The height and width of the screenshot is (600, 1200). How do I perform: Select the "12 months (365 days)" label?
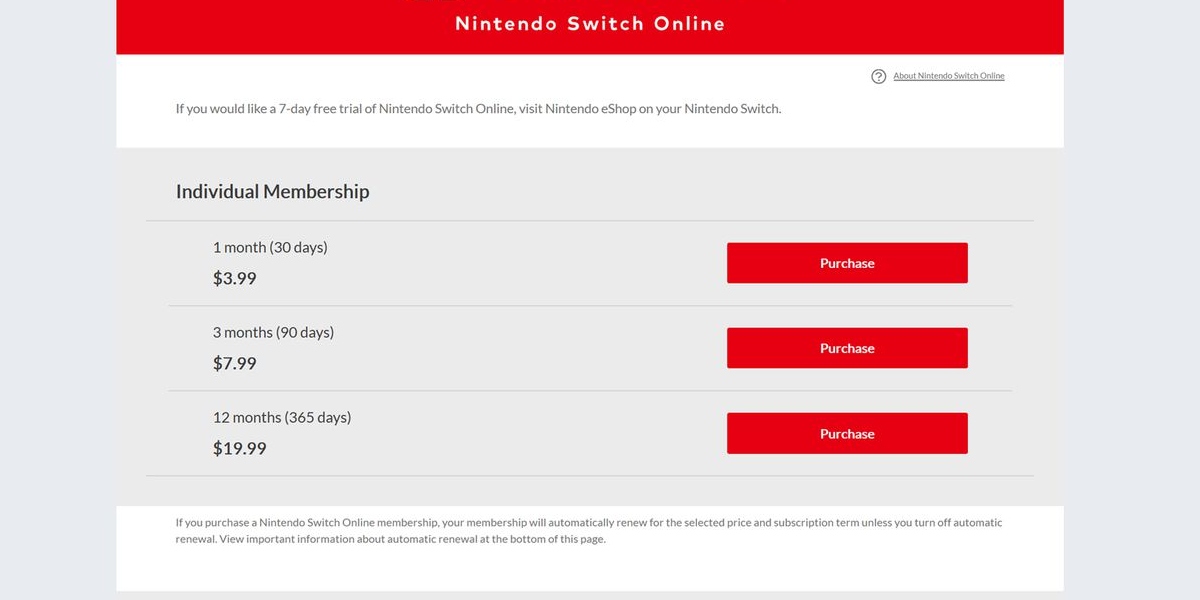coord(282,417)
